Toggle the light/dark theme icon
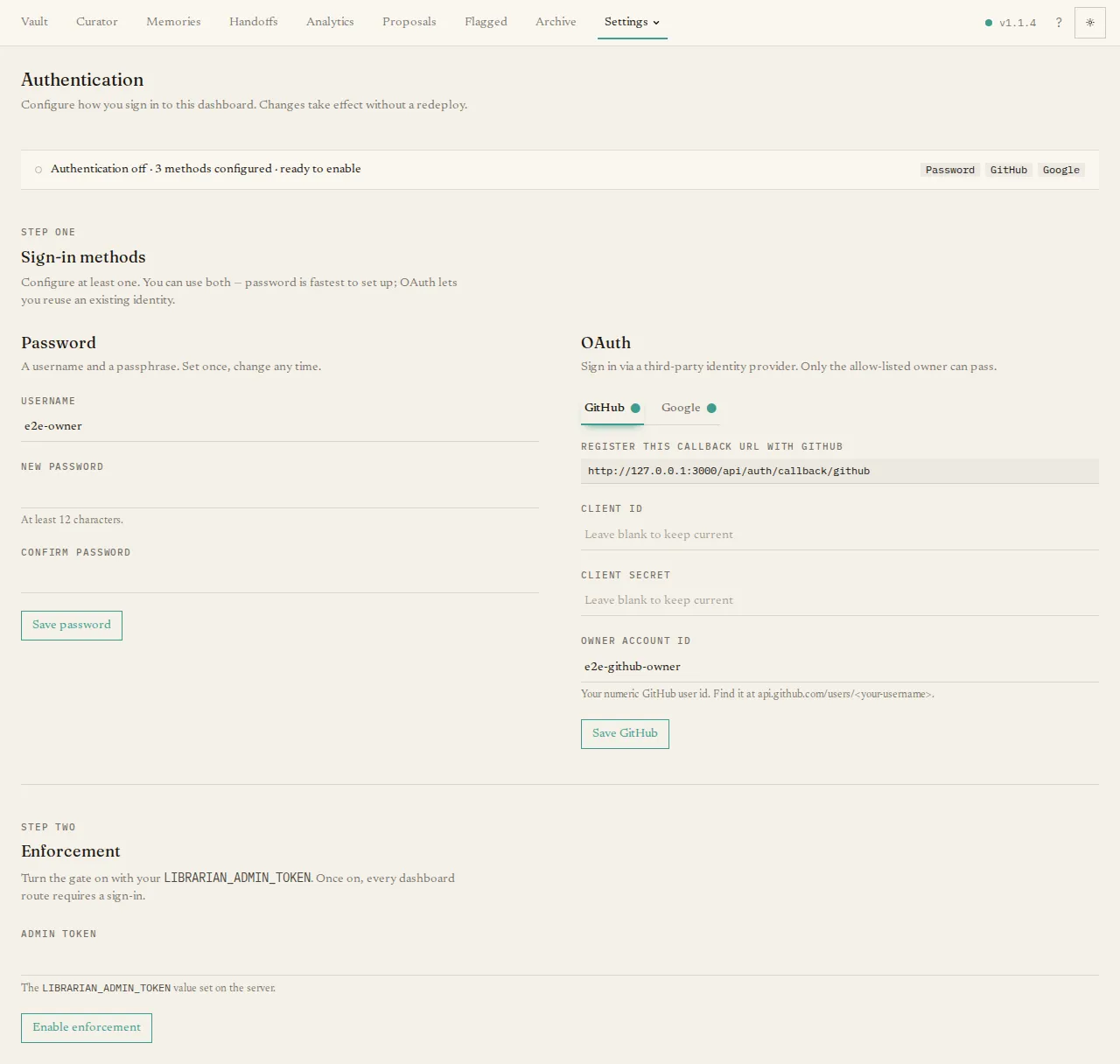Image resolution: width=1120 pixels, height=1064 pixels. tap(1090, 23)
